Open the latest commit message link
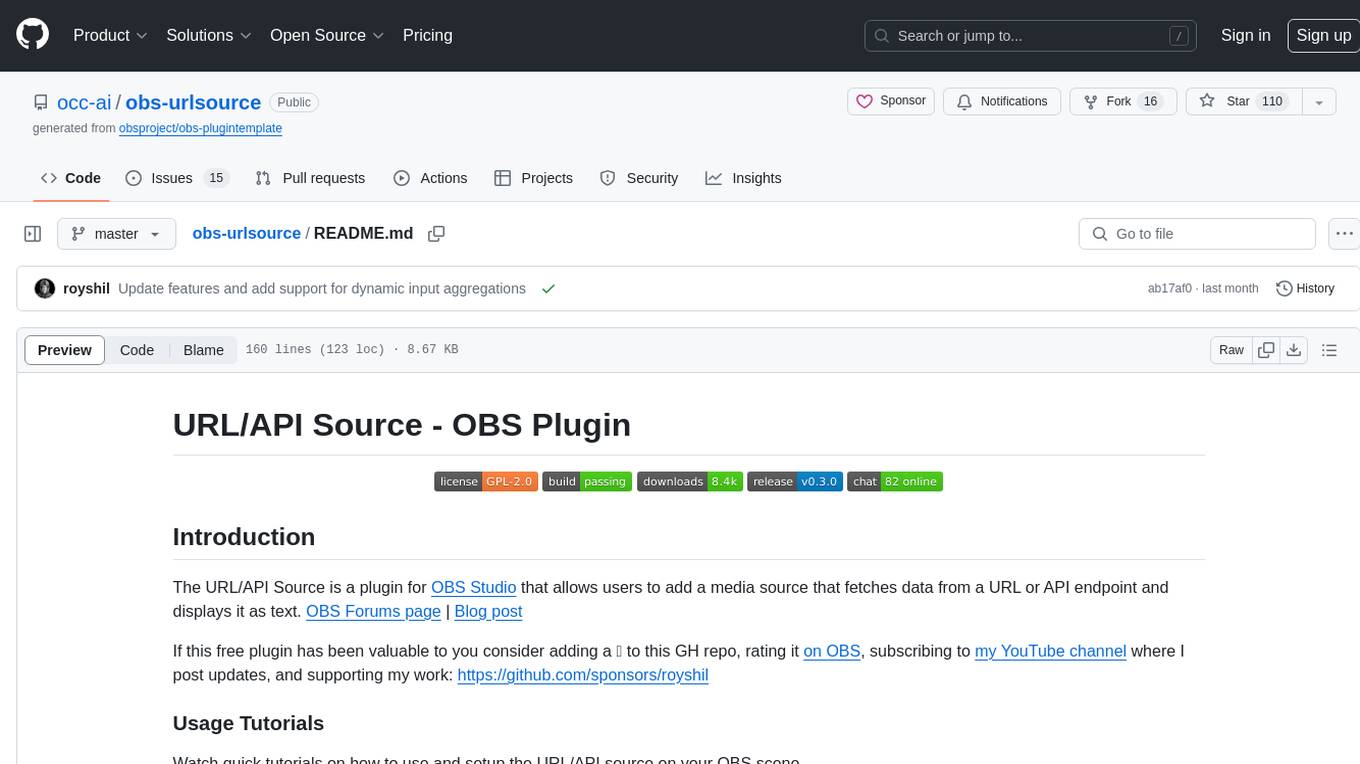The width and height of the screenshot is (1360, 764). [322, 288]
